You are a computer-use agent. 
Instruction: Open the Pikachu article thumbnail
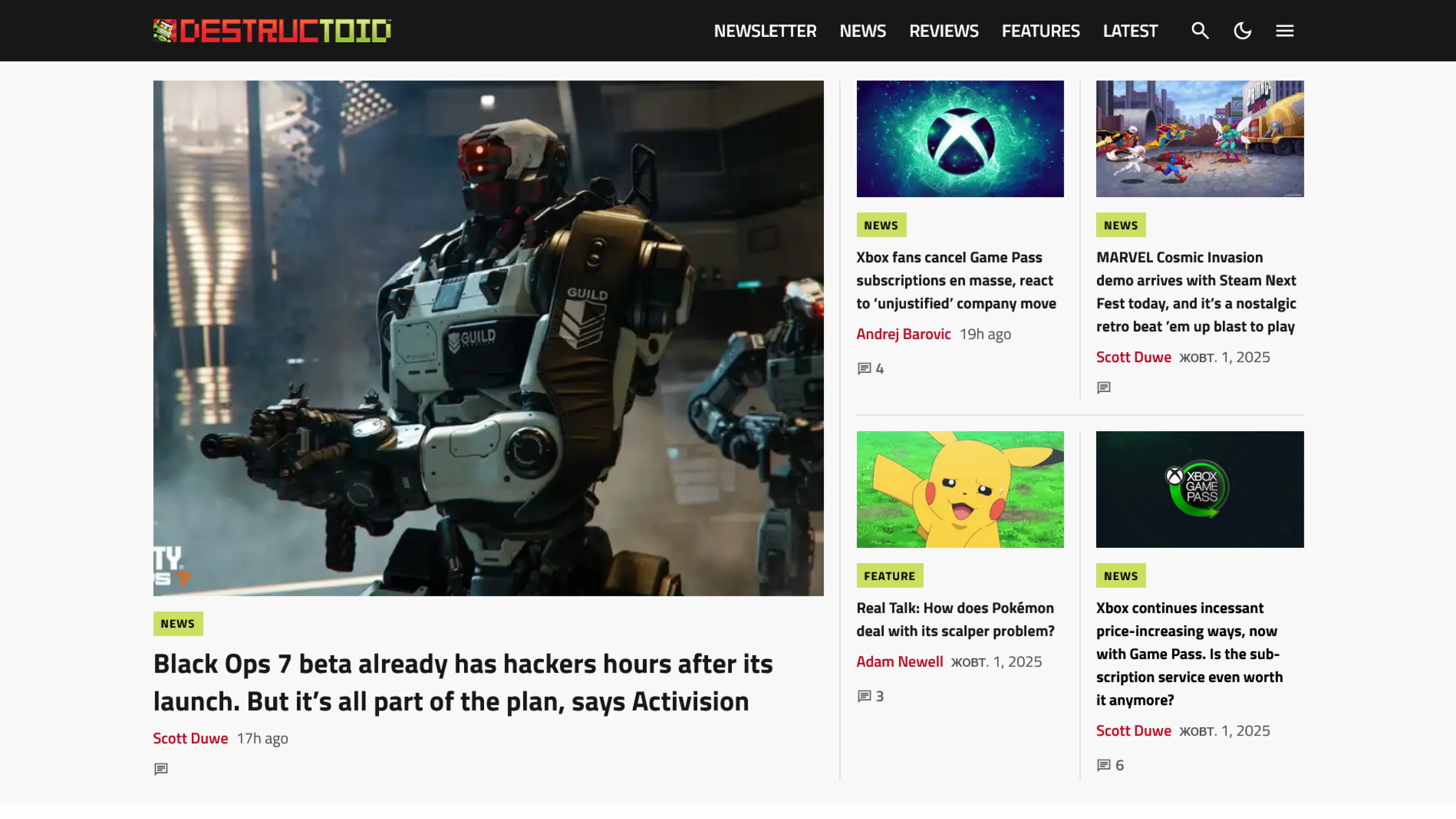[960, 490]
